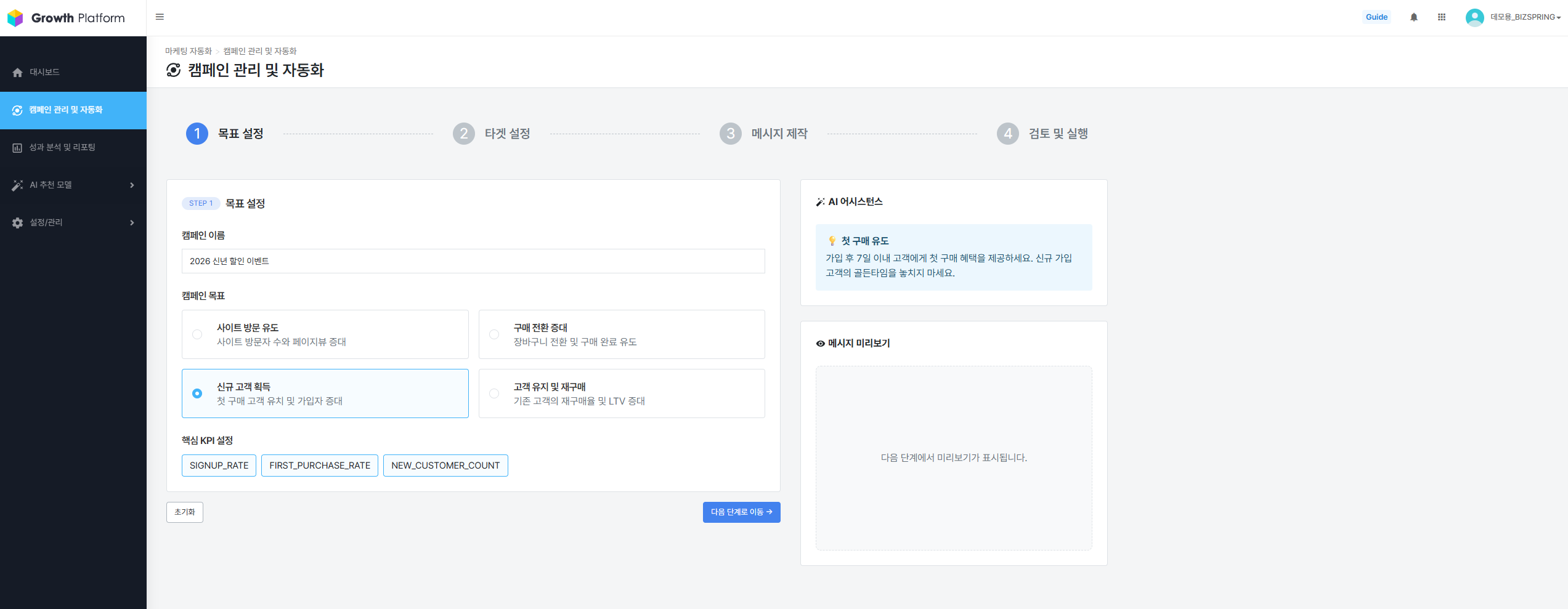The image size is (1568, 609).
Task: Expand the AI 추천 모델 submenu chevron
Action: [132, 185]
